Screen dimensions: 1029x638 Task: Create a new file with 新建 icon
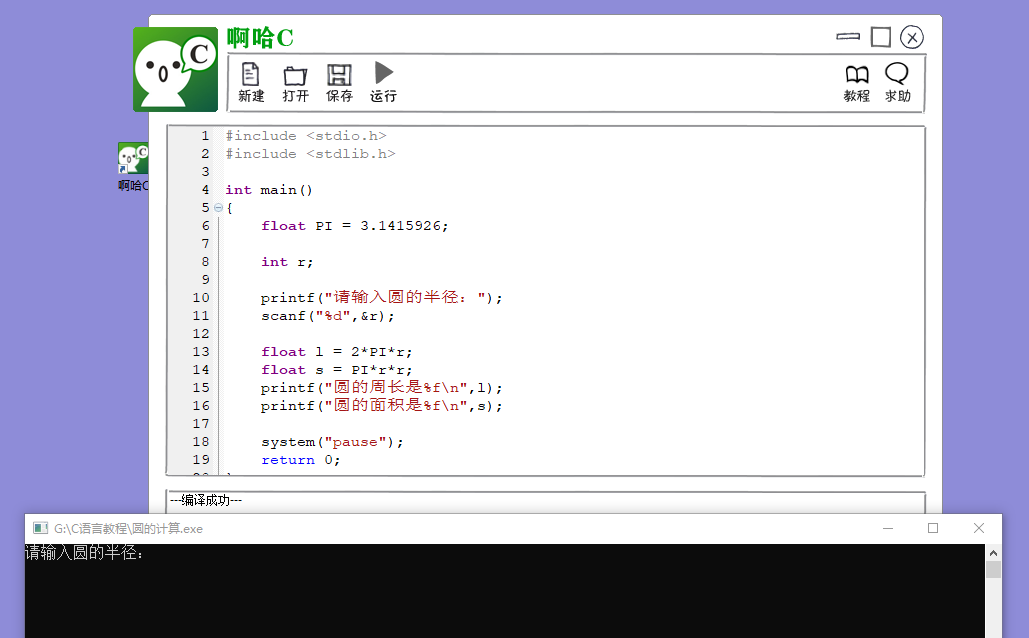coord(251,82)
